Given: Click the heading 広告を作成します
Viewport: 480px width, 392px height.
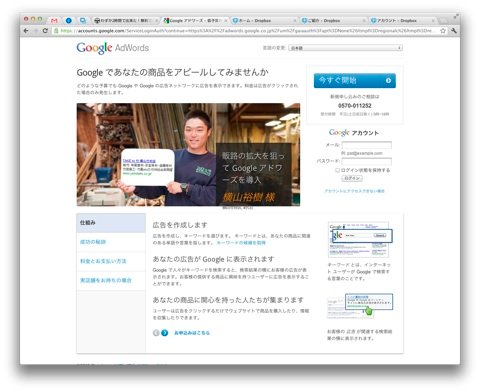Looking at the screenshot, I should tap(180, 225).
